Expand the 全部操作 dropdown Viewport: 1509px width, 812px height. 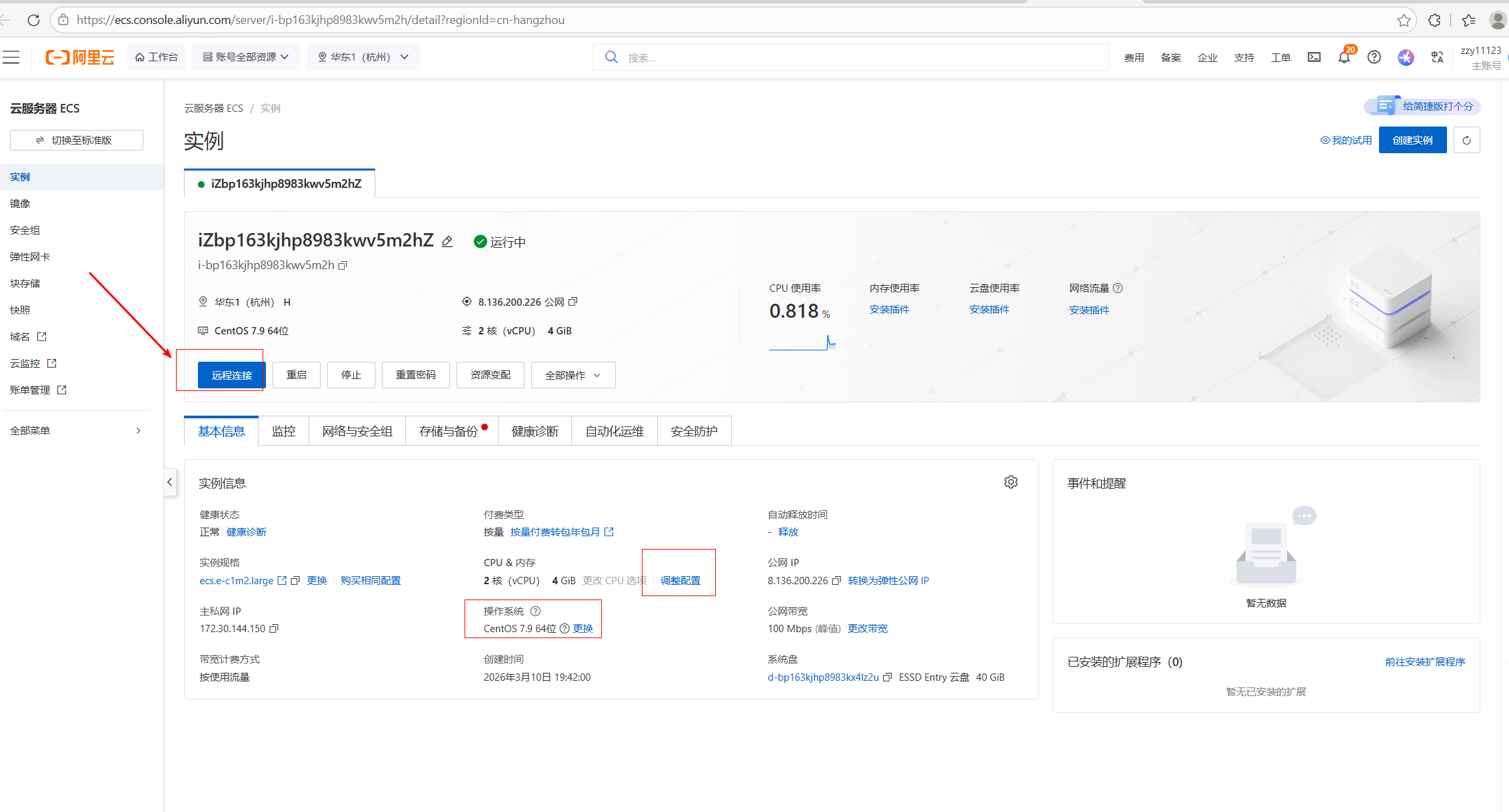tap(573, 375)
